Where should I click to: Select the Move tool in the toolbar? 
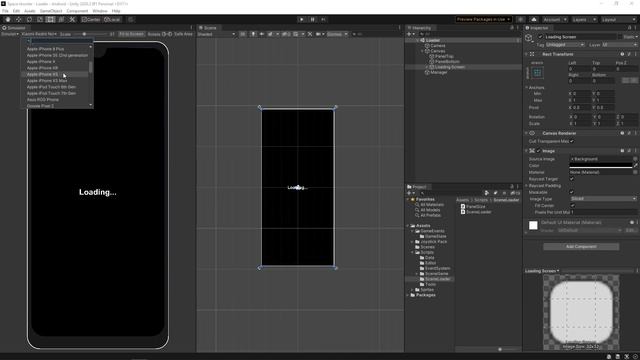(18, 20)
